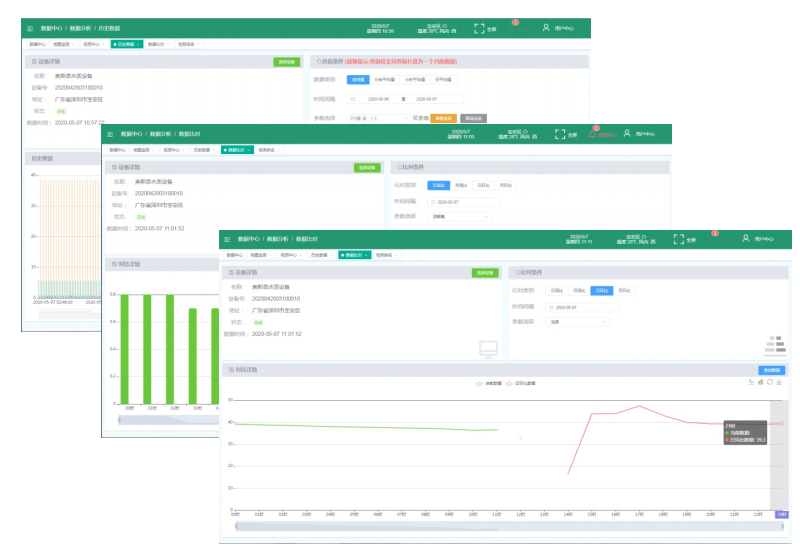This screenshot has height=554, width=800.
Task: Click fullscreen icon in the top history window
Action: [479, 29]
